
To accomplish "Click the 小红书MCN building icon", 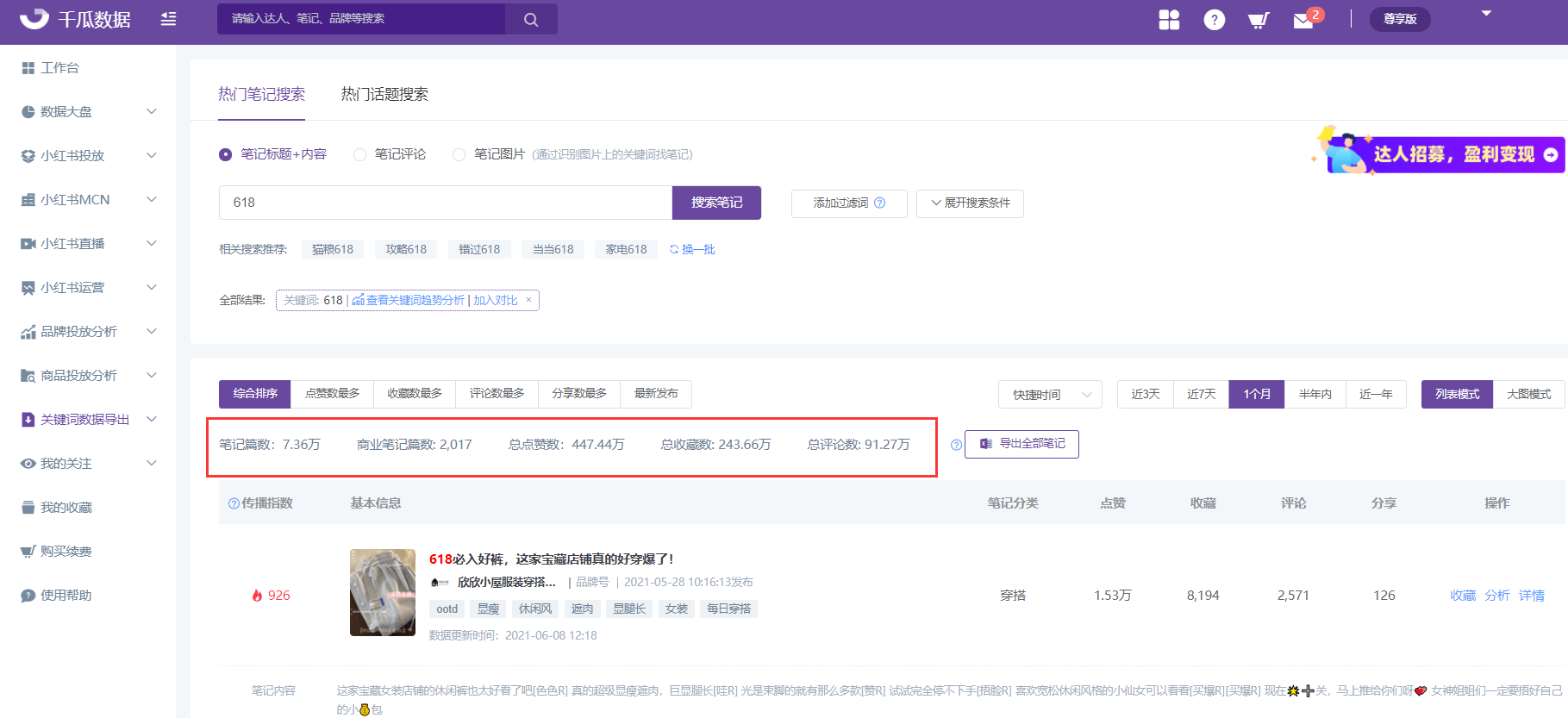I will 28,200.
